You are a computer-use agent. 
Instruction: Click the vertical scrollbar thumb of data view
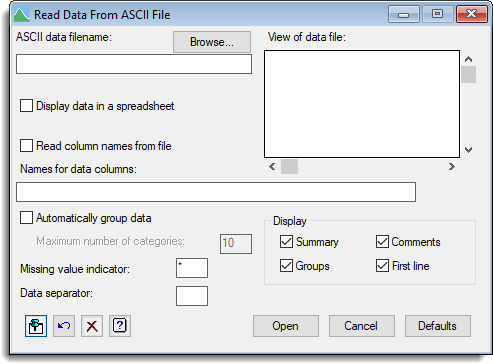click(x=468, y=74)
